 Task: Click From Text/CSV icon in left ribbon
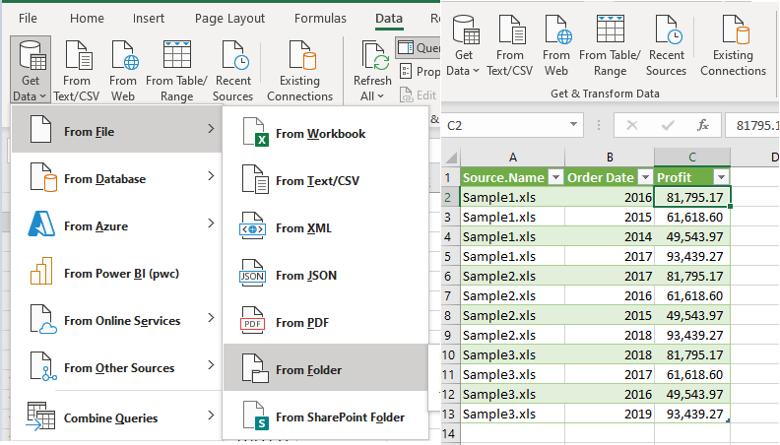(77, 70)
